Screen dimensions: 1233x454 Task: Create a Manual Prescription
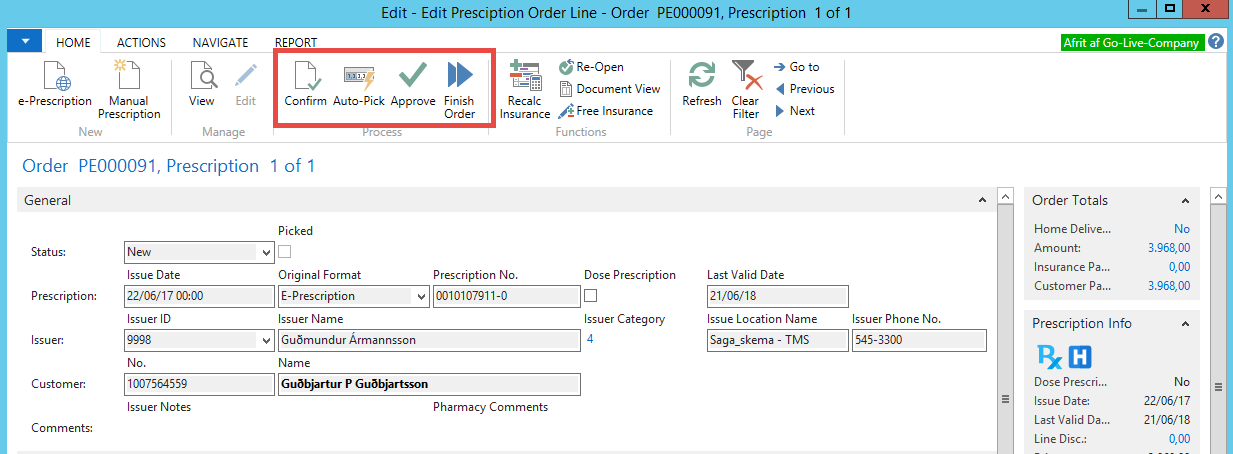[x=128, y=77]
